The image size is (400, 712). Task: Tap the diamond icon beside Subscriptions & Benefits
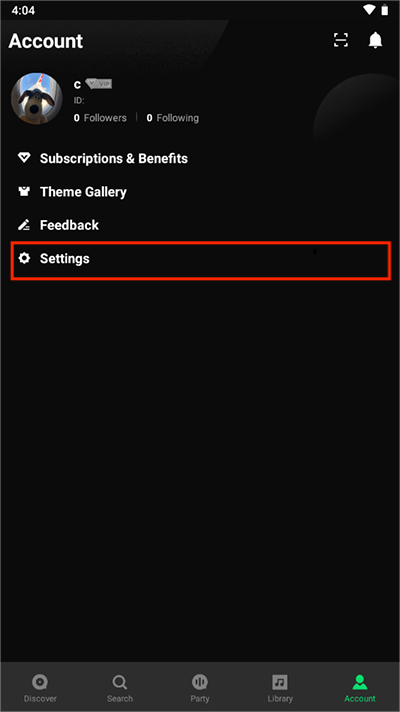(x=24, y=158)
